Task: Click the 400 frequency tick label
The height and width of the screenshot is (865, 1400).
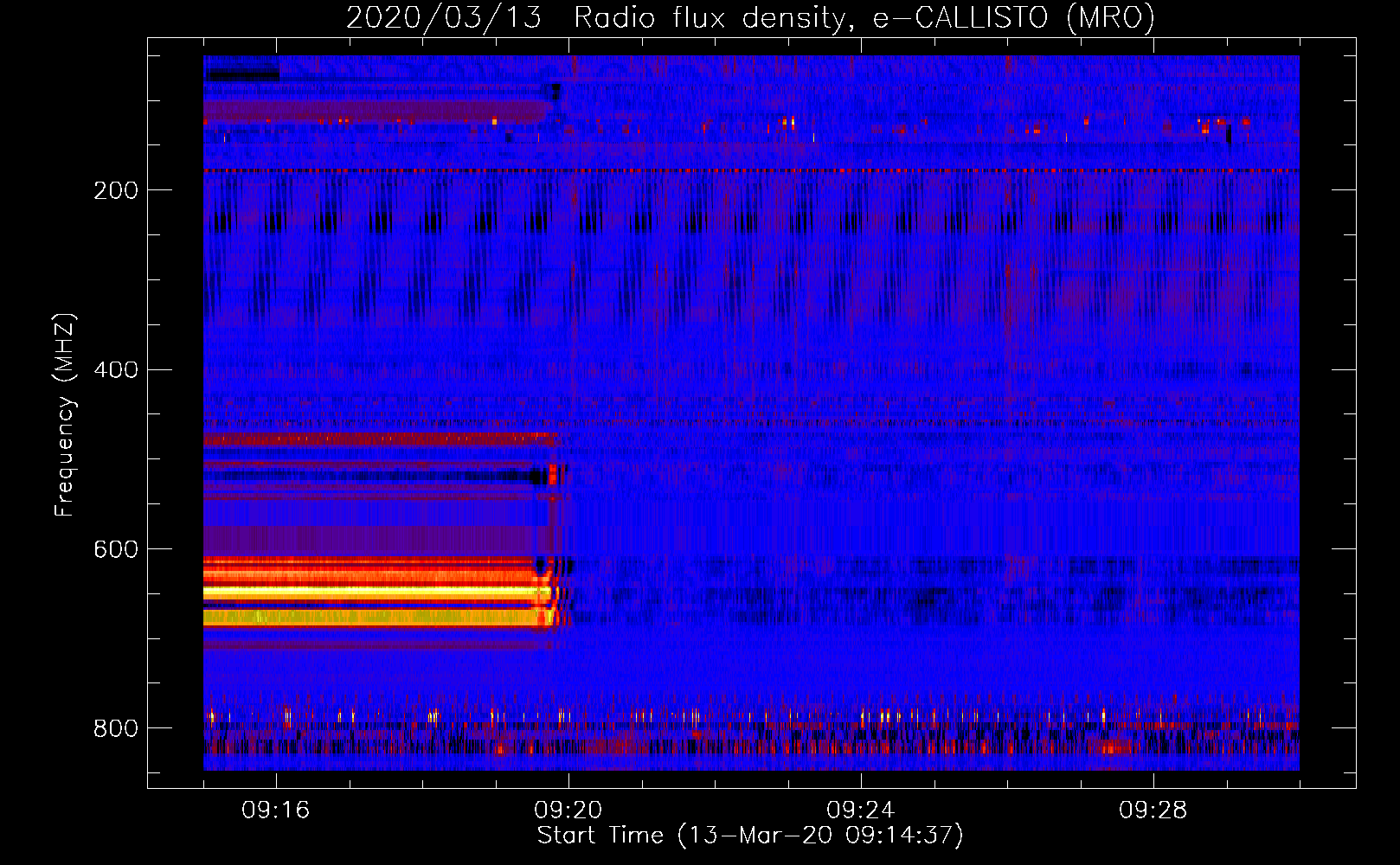Action: 116,370
